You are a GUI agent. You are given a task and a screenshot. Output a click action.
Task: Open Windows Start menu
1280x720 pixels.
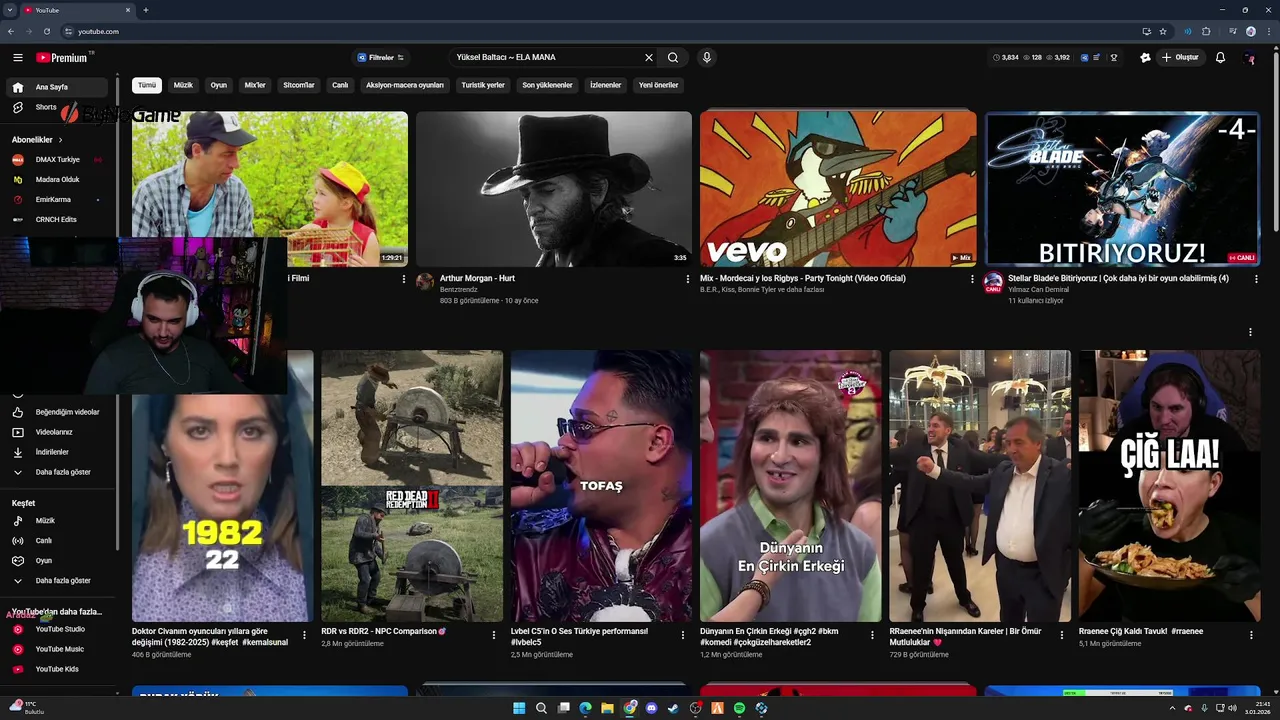(x=519, y=708)
